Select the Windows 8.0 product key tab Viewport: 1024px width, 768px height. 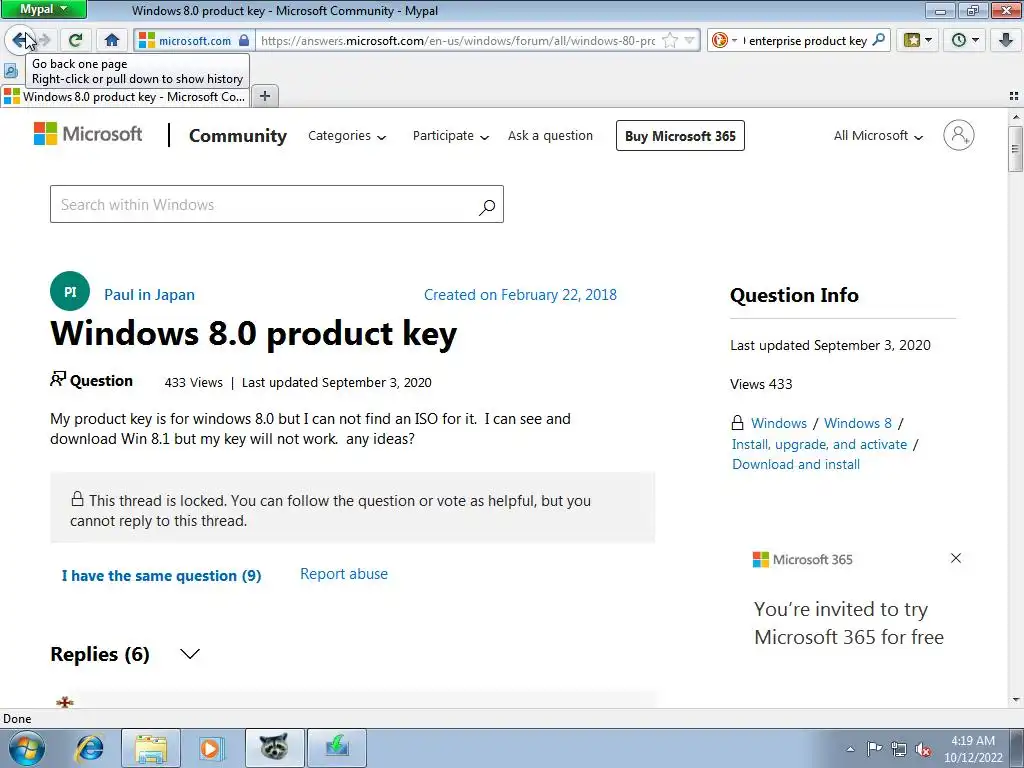(124, 97)
